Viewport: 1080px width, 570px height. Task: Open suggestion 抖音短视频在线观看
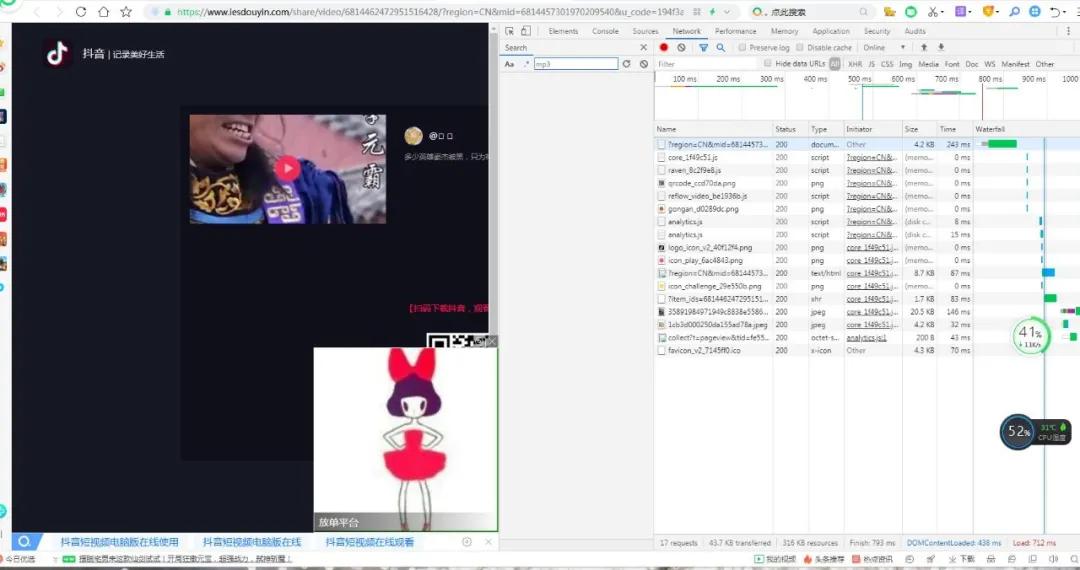click(370, 542)
